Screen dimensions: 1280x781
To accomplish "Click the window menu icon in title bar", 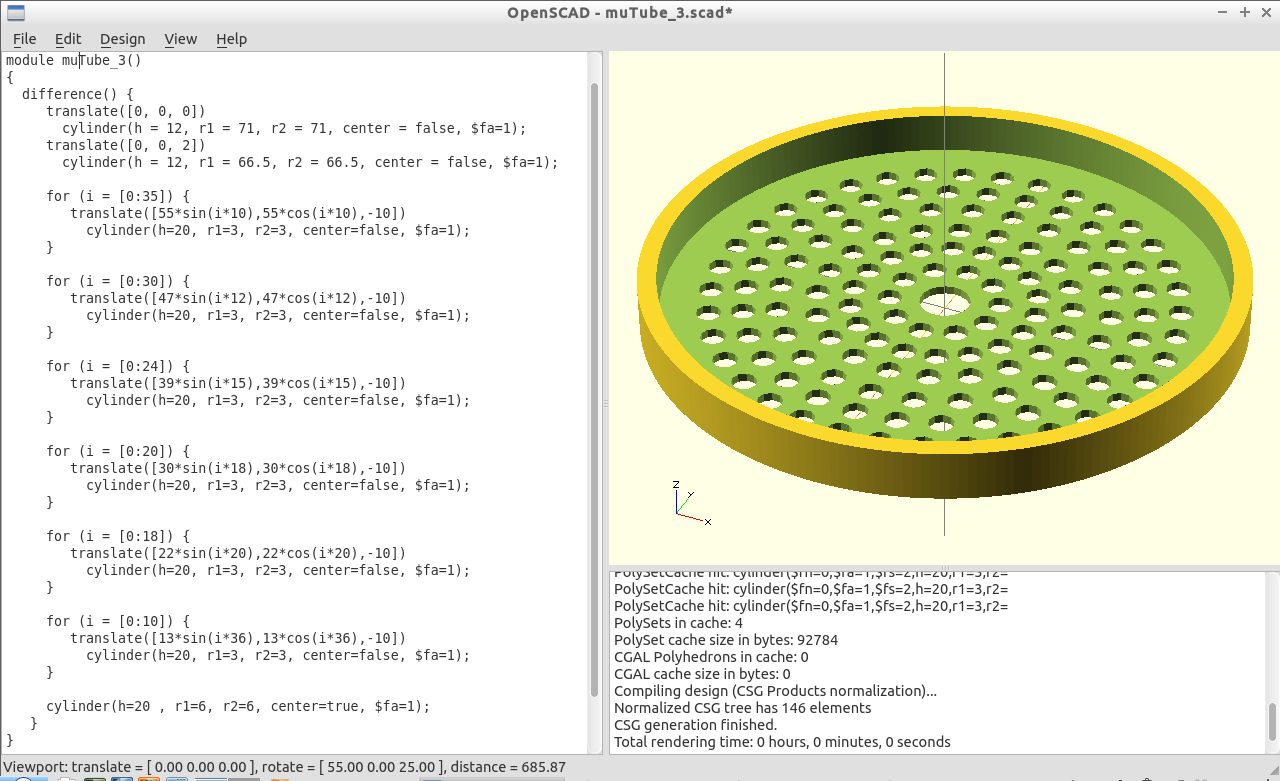I will click(x=15, y=12).
